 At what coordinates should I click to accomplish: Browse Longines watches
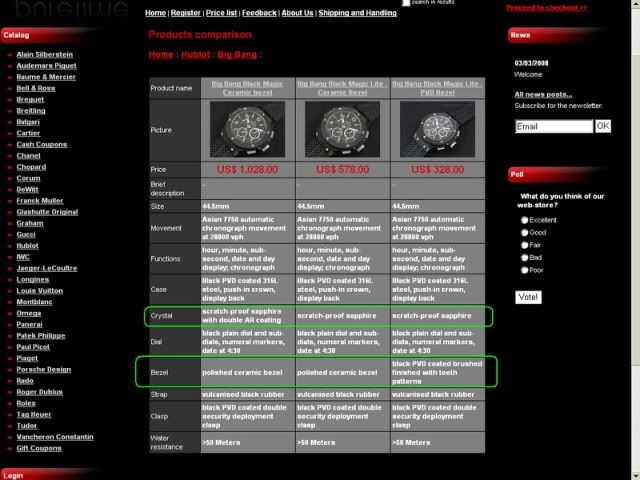(x=33, y=279)
